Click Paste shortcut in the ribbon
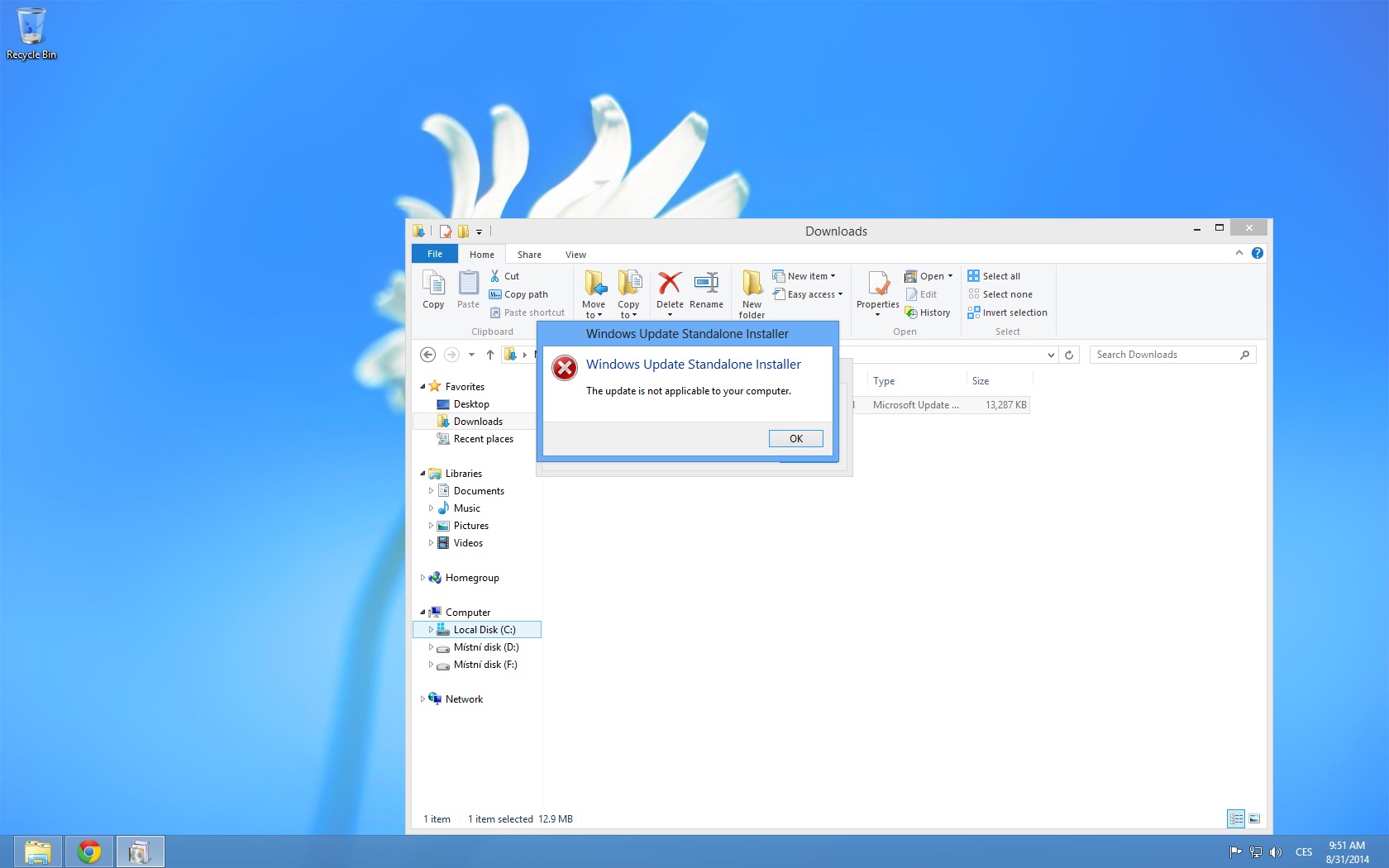1389x868 pixels. [x=527, y=312]
